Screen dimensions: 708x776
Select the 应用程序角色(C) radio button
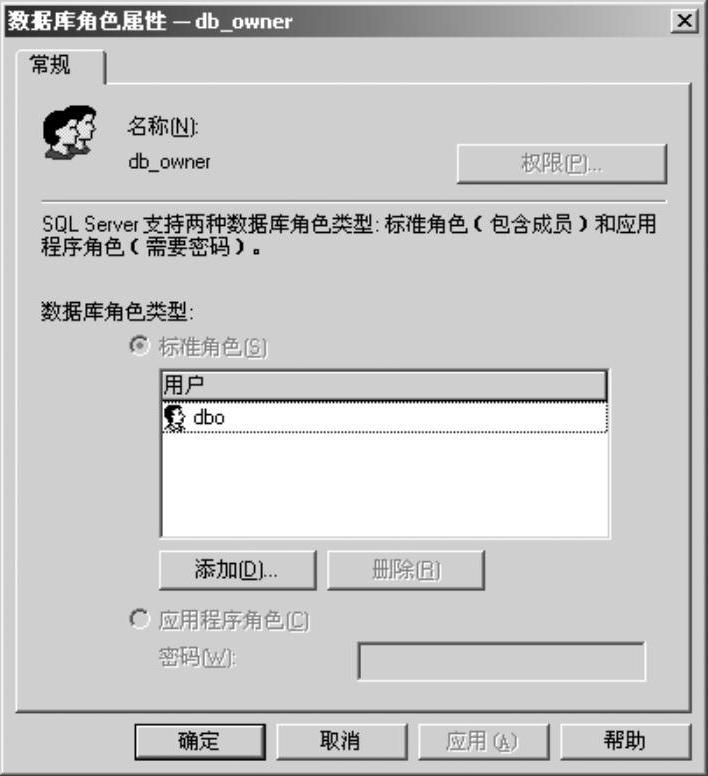139,619
